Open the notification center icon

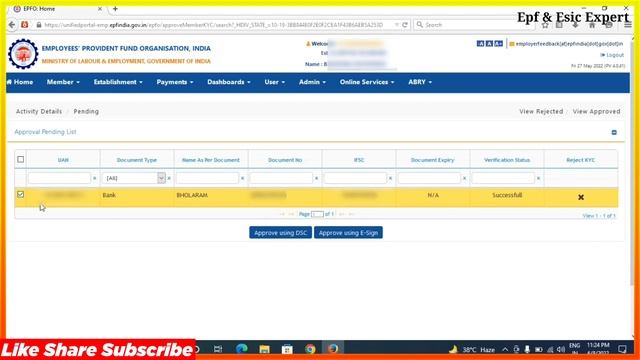622,349
